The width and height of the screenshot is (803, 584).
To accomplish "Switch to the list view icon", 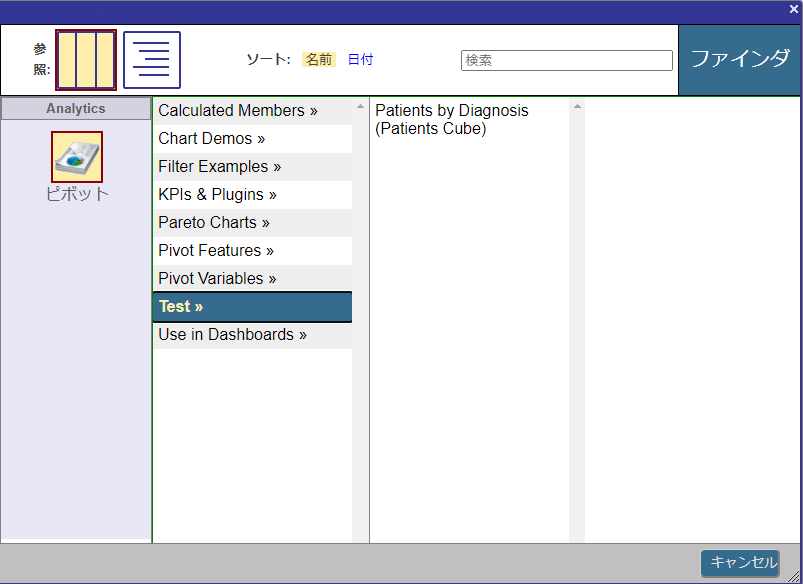I will point(152,60).
